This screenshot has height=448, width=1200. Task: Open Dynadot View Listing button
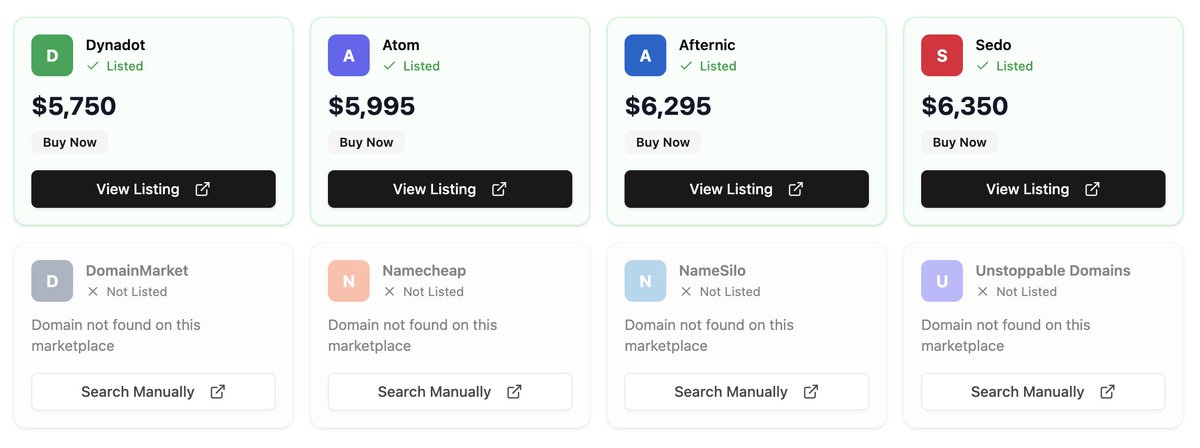(153, 189)
